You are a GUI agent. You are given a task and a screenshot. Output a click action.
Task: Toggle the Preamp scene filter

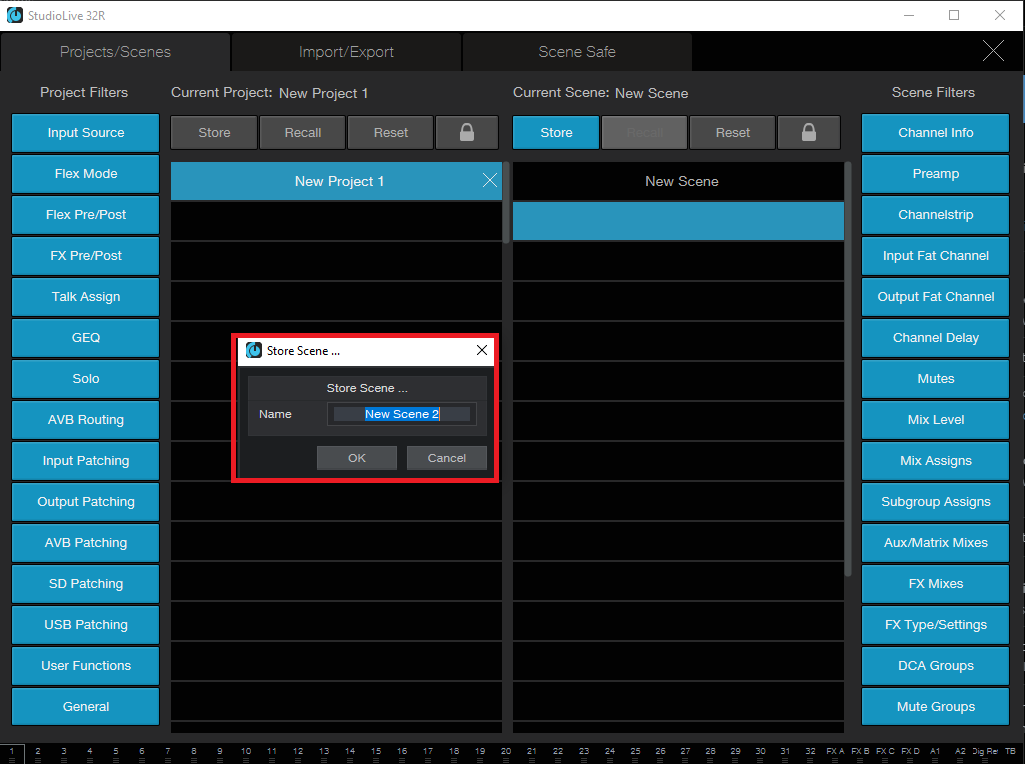[x=935, y=174]
